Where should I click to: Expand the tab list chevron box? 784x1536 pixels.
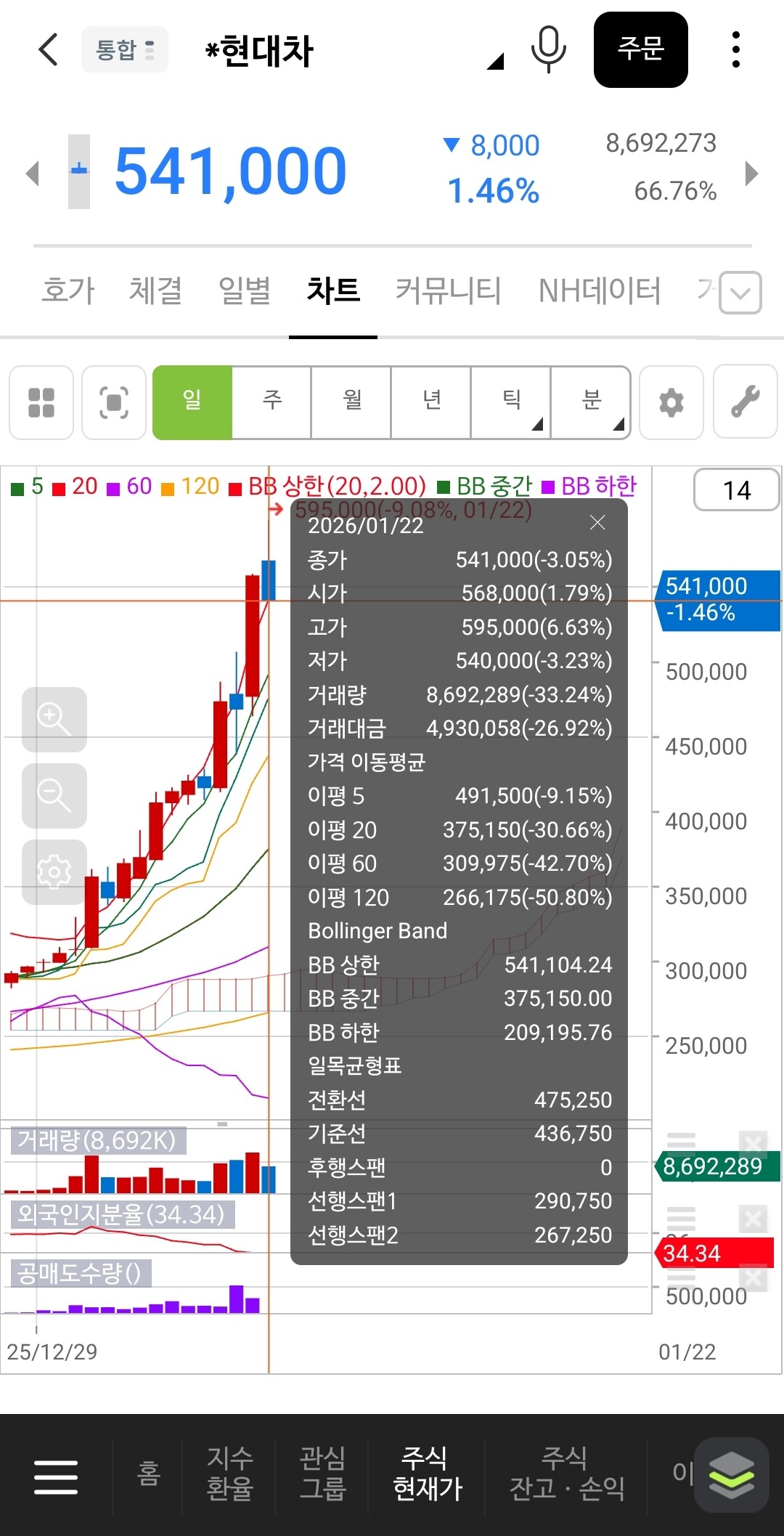point(740,293)
